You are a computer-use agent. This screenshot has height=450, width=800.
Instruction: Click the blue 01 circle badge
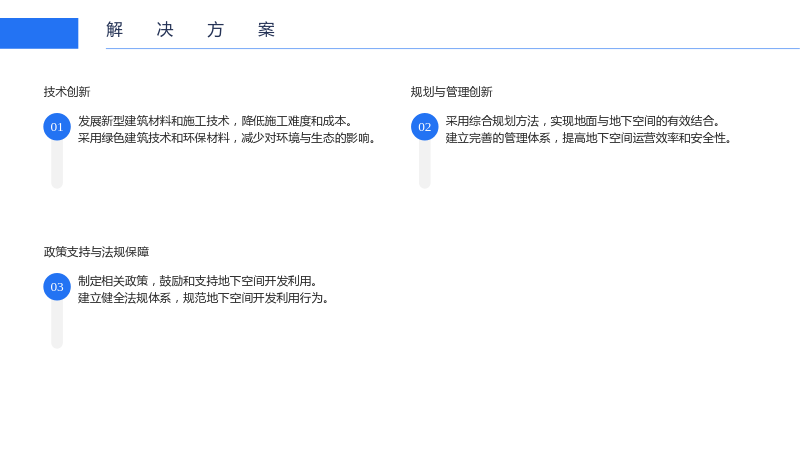coord(57,127)
